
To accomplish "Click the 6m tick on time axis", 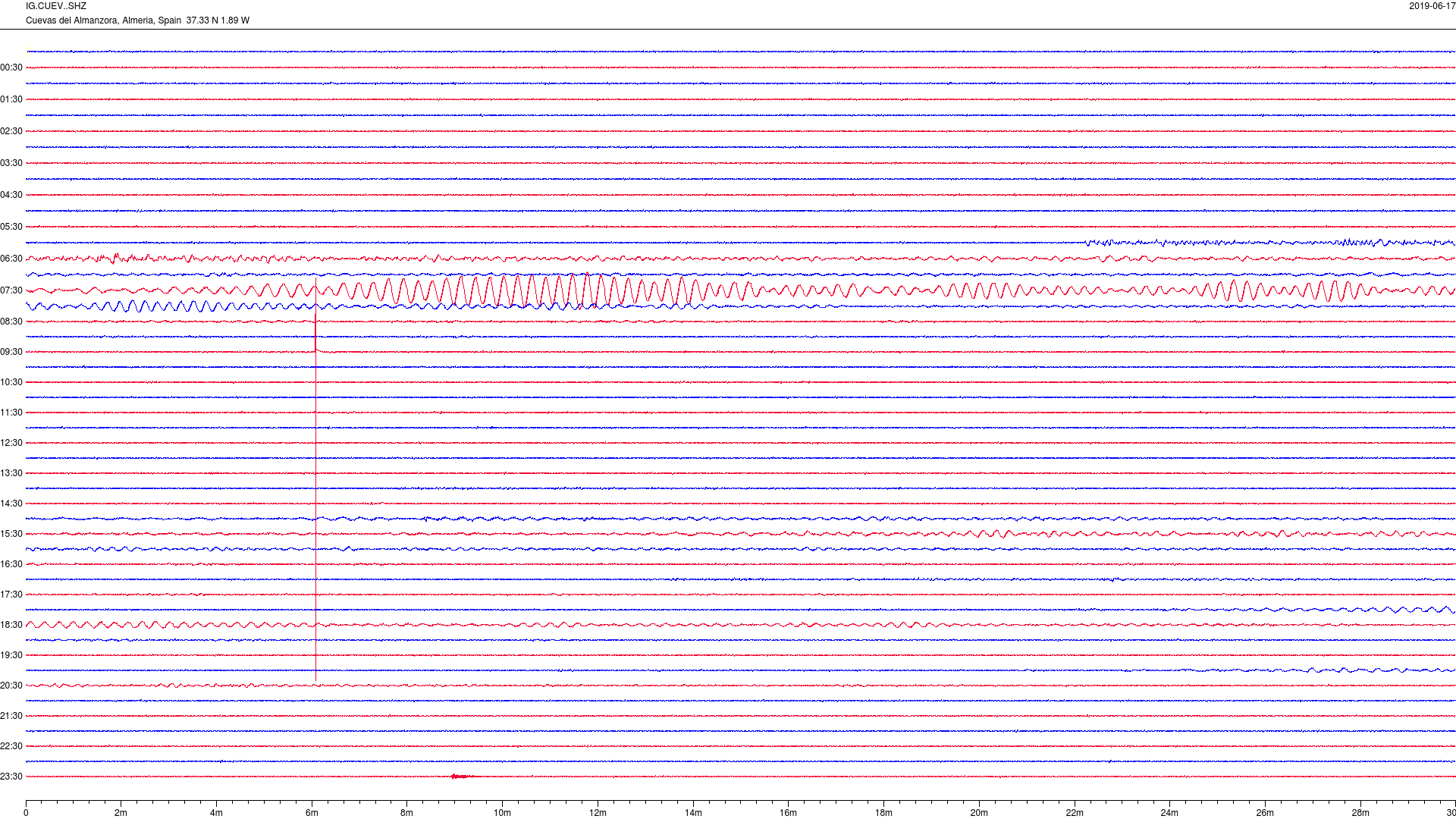I will pyautogui.click(x=312, y=813).
